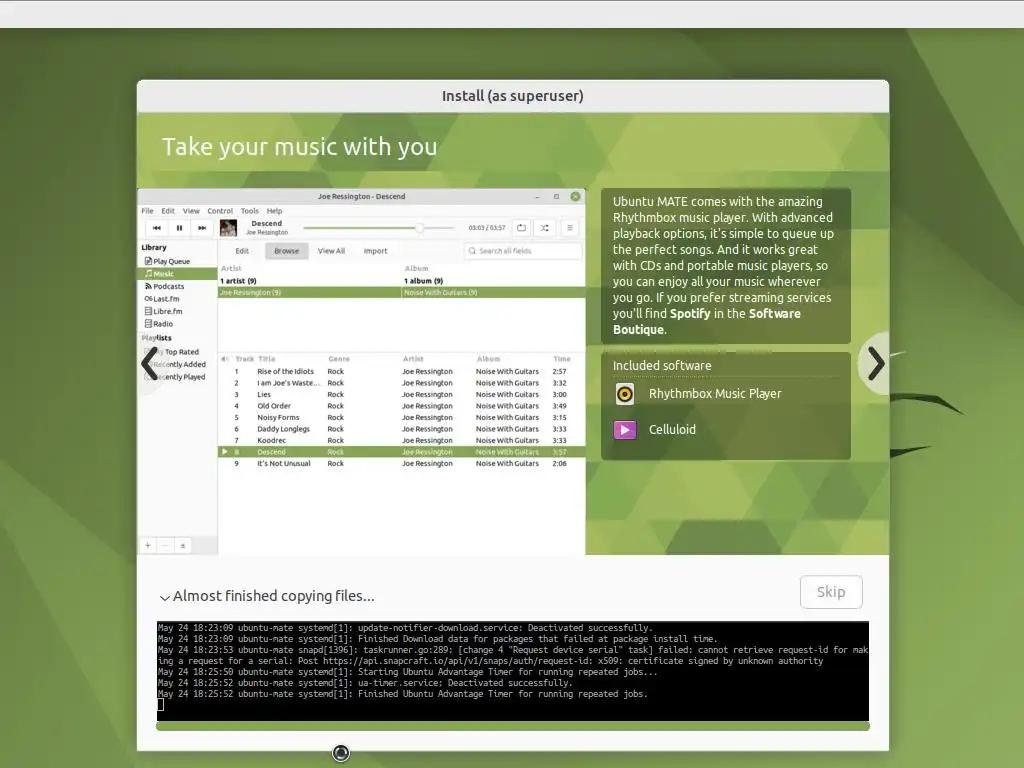Select Play Queue in Rhythmbox library sidebar
The image size is (1024, 768).
177,261
